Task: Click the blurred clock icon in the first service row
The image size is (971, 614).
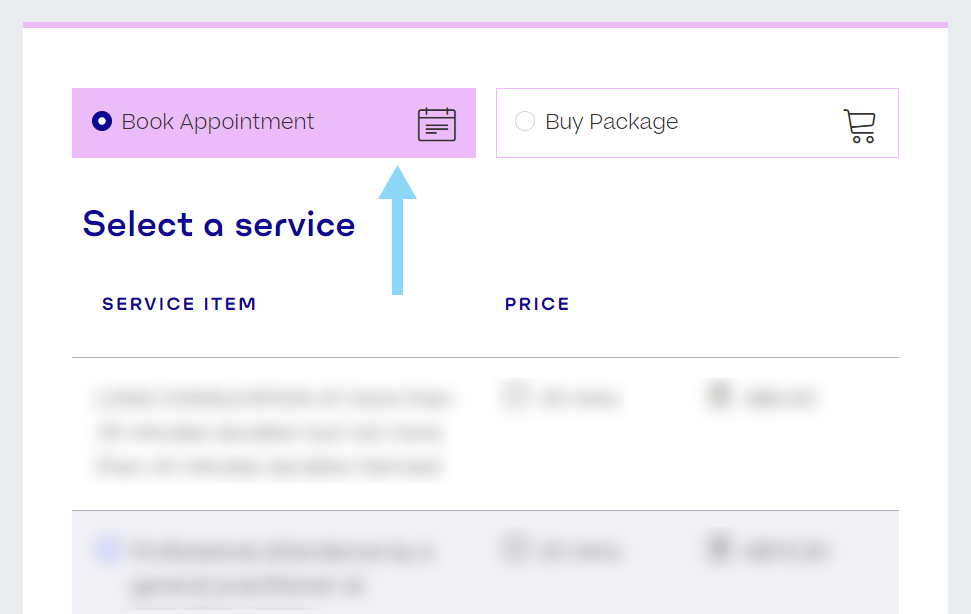Action: (515, 397)
